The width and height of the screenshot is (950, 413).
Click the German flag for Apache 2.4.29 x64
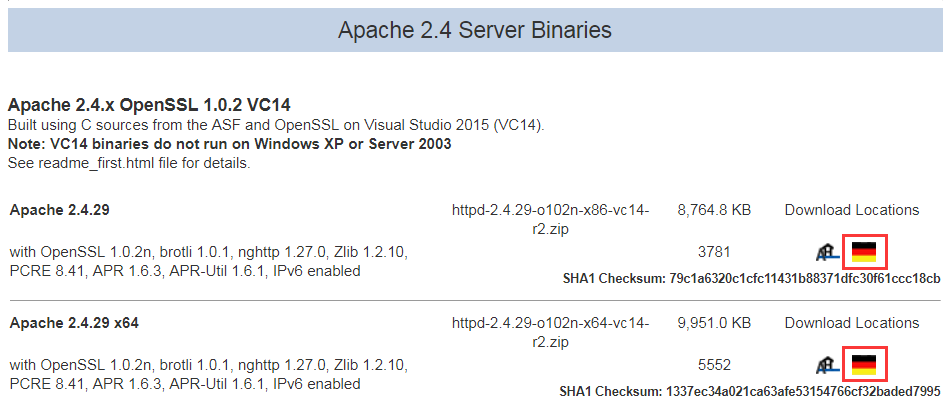[x=863, y=365]
